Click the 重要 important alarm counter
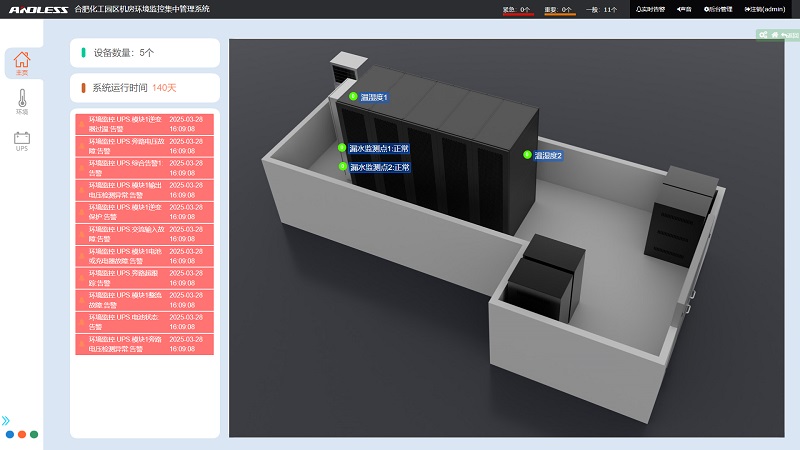Image resolution: width=800 pixels, height=450 pixels. click(559, 9)
